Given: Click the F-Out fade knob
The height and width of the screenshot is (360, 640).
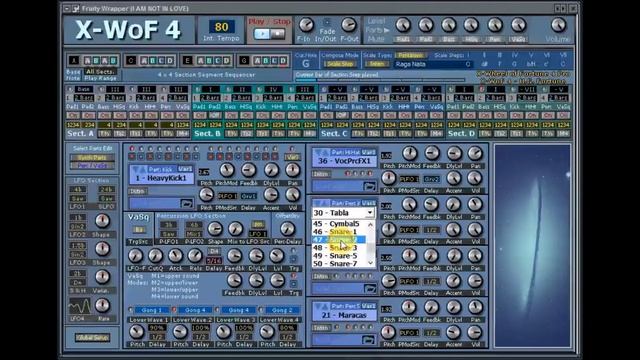Looking at the screenshot, I should (349, 25).
